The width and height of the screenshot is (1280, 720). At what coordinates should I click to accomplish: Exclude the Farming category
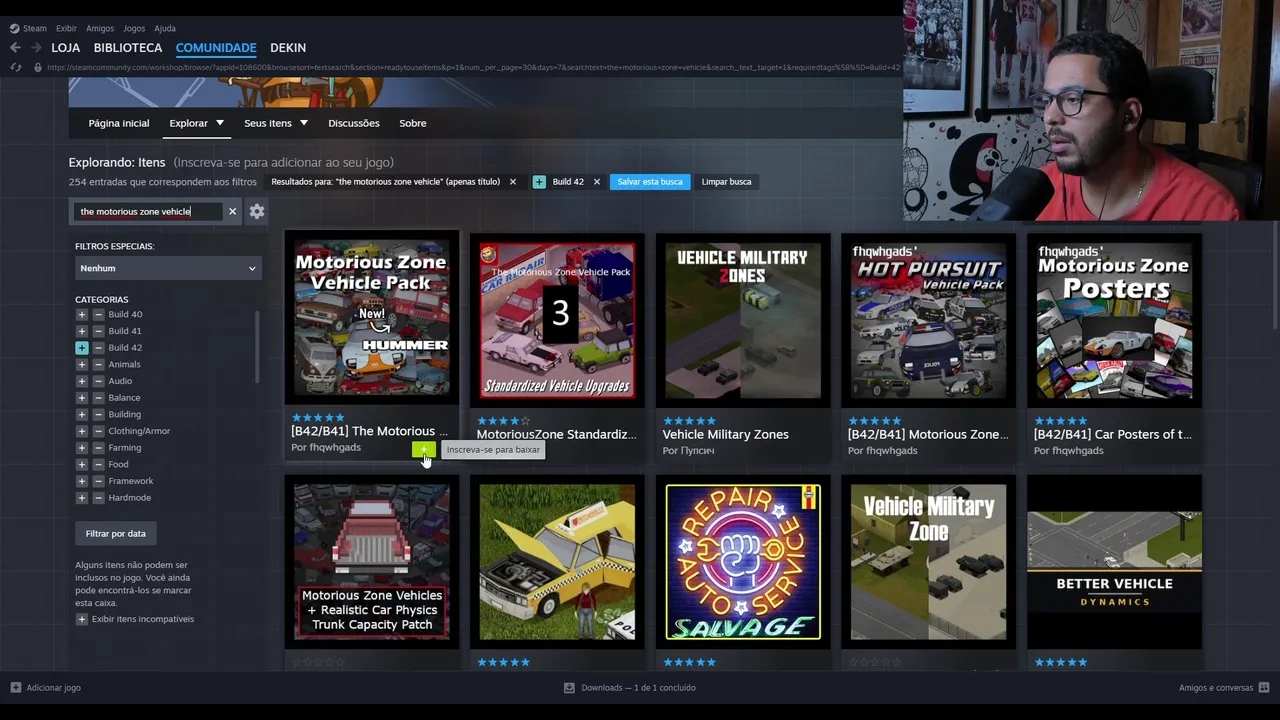(x=98, y=448)
